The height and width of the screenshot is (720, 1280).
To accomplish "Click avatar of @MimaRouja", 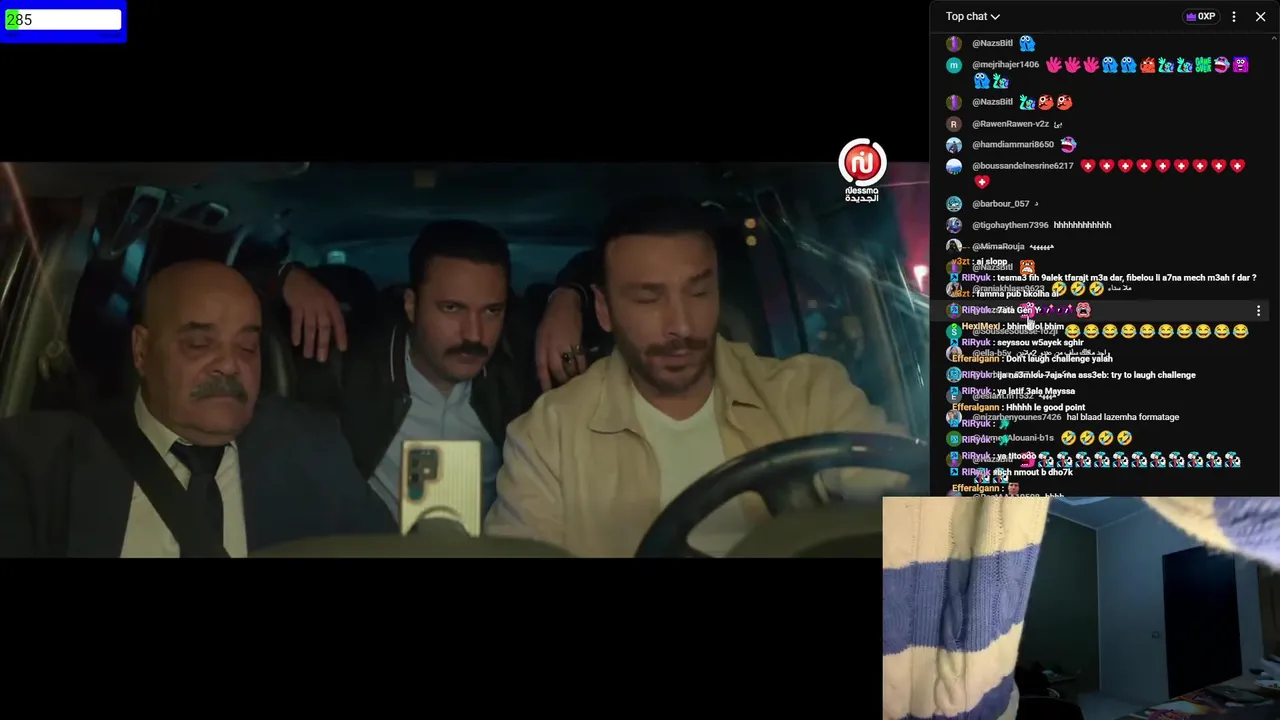I will tap(954, 246).
